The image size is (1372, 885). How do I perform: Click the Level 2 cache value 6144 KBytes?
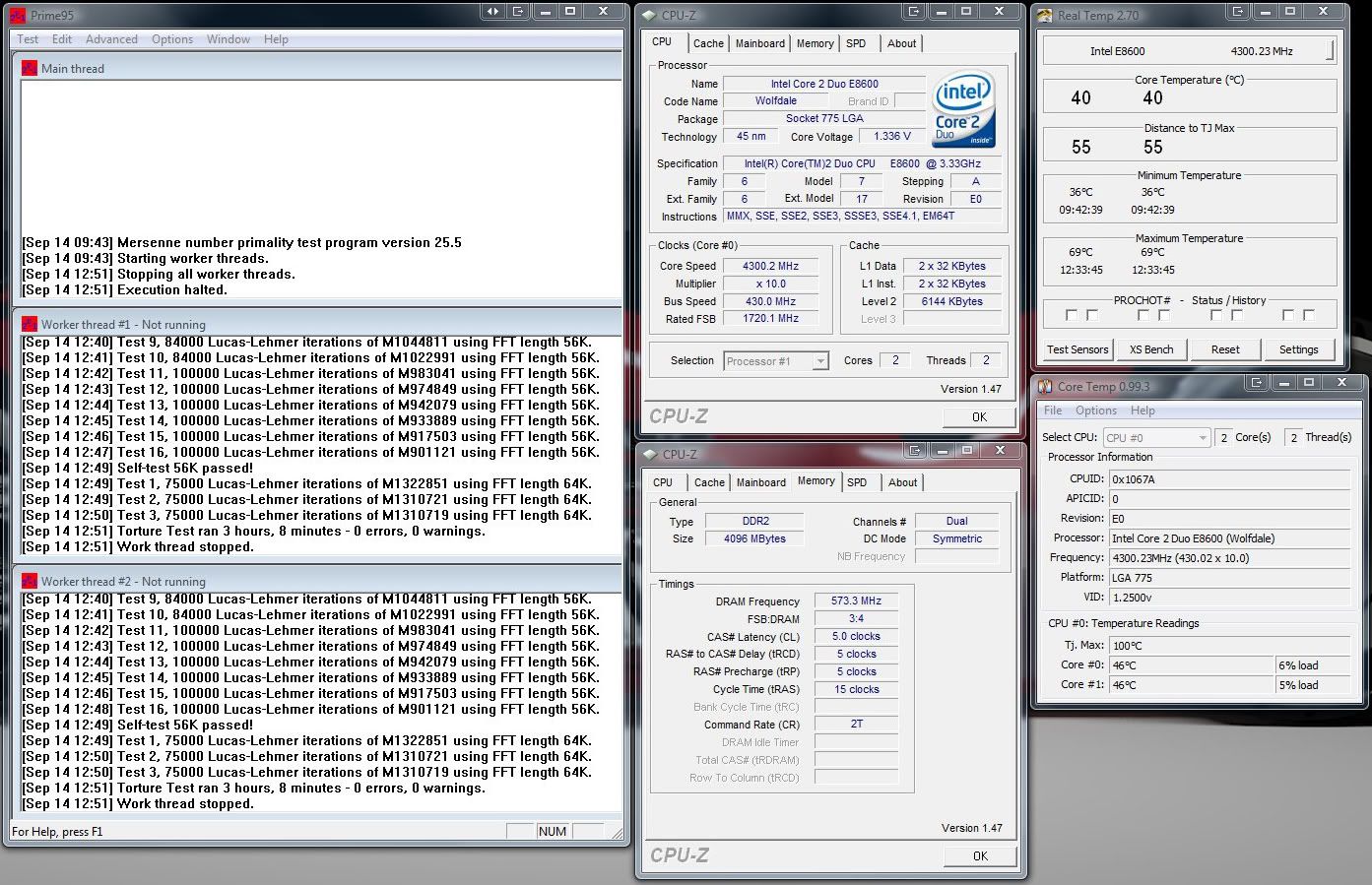[952, 301]
